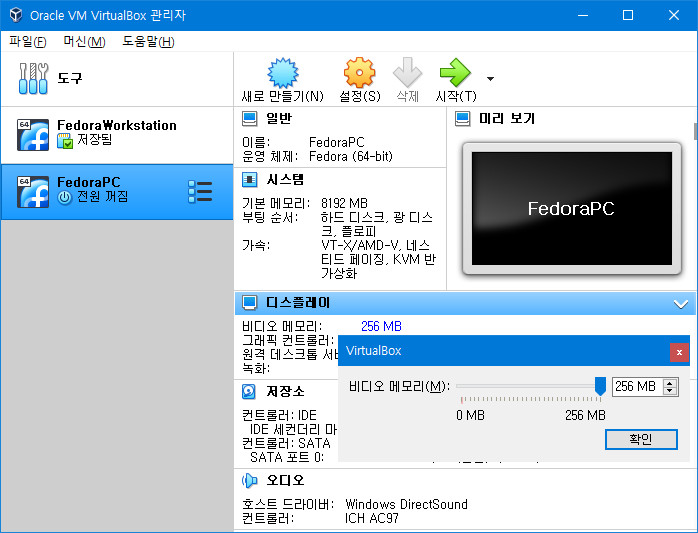Close the VirtualBox popup with red X
Screen dimensions: 698x533
coord(679,352)
